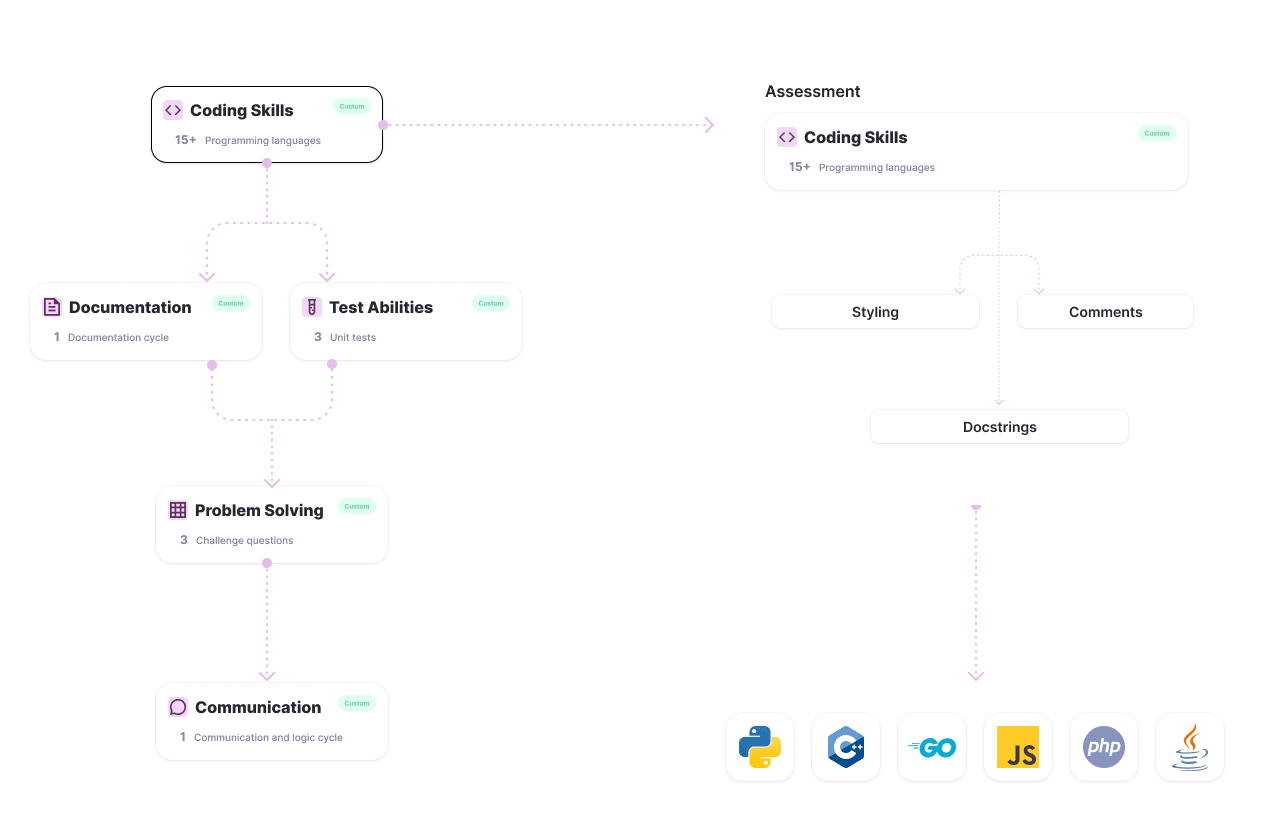This screenshot has width=1276, height=831.
Task: Click Custom badge on Problem Solving card
Action: pos(357,506)
